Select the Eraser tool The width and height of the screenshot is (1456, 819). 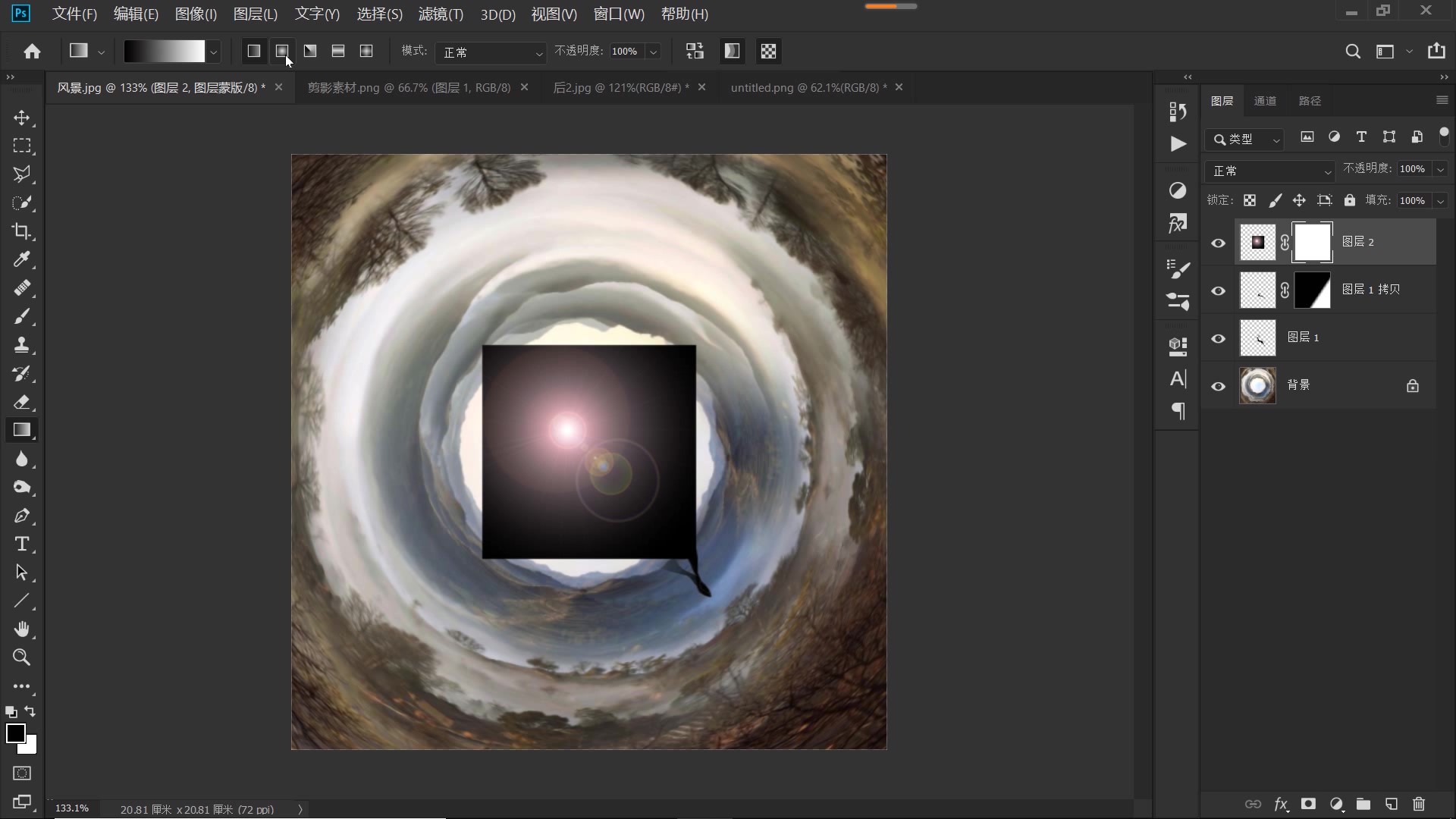(x=21, y=402)
